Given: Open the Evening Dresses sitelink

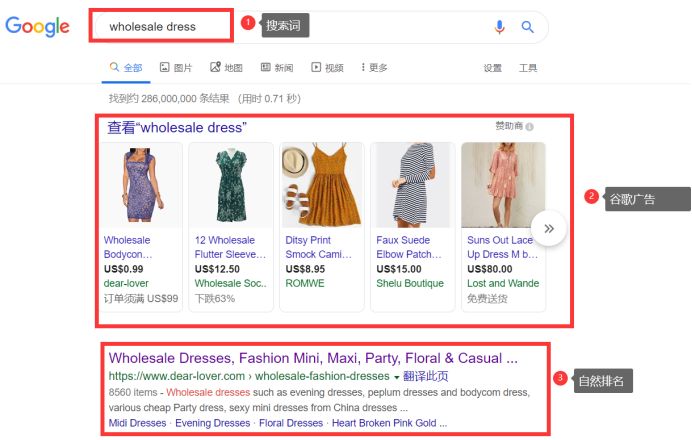Looking at the screenshot, I should click(x=212, y=423).
